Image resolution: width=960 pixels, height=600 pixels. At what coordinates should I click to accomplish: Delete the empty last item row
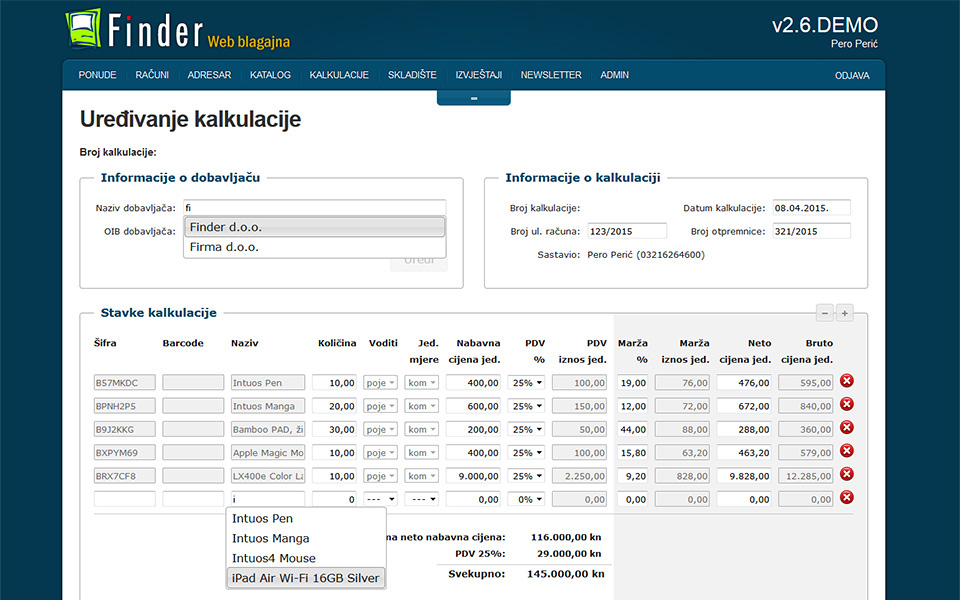coord(846,498)
